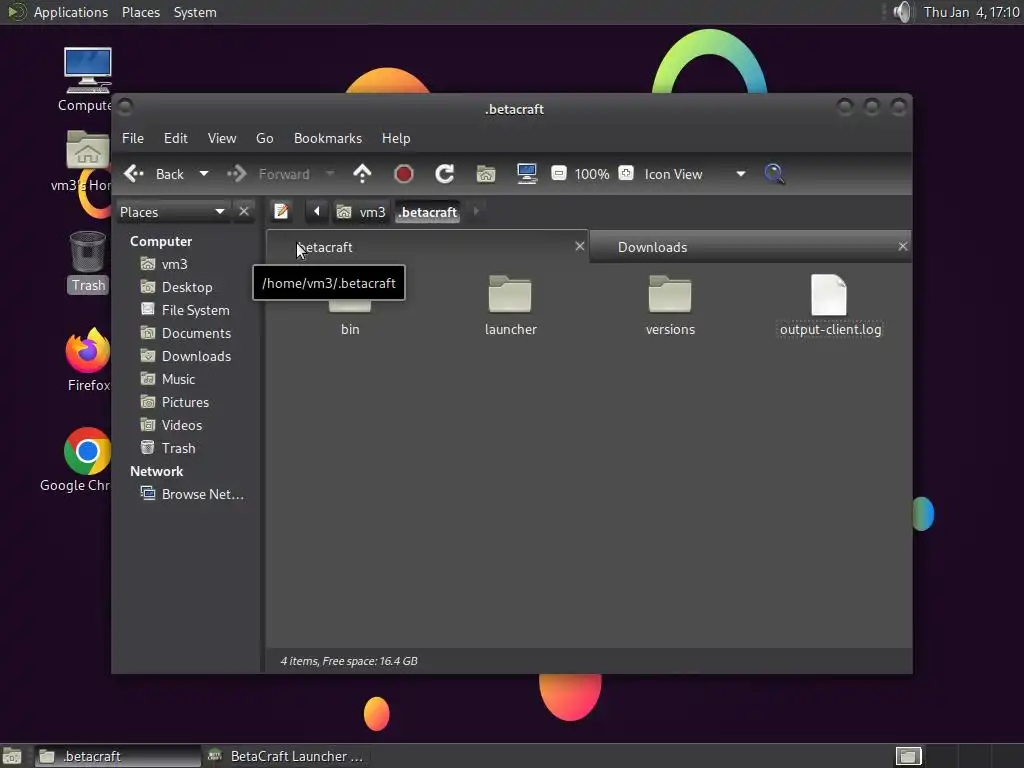Close the Downloads tab
Viewport: 1024px width, 768px height.
903,246
